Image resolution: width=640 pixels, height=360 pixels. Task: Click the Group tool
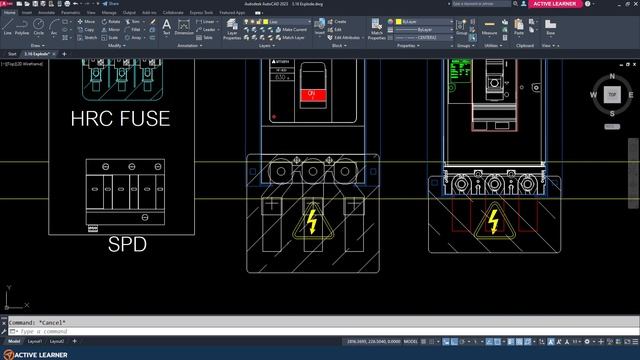click(x=461, y=27)
